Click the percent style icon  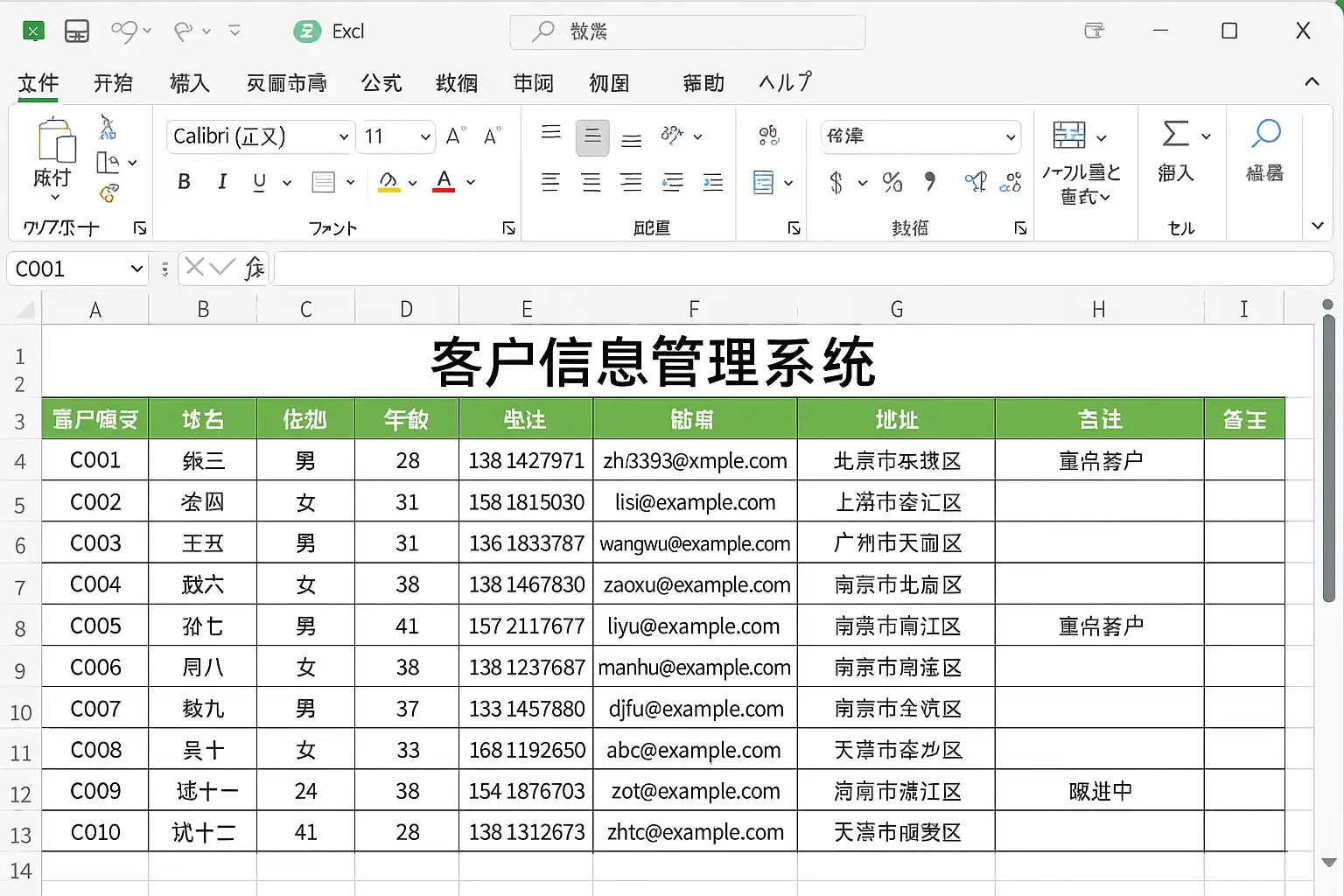coord(892,182)
